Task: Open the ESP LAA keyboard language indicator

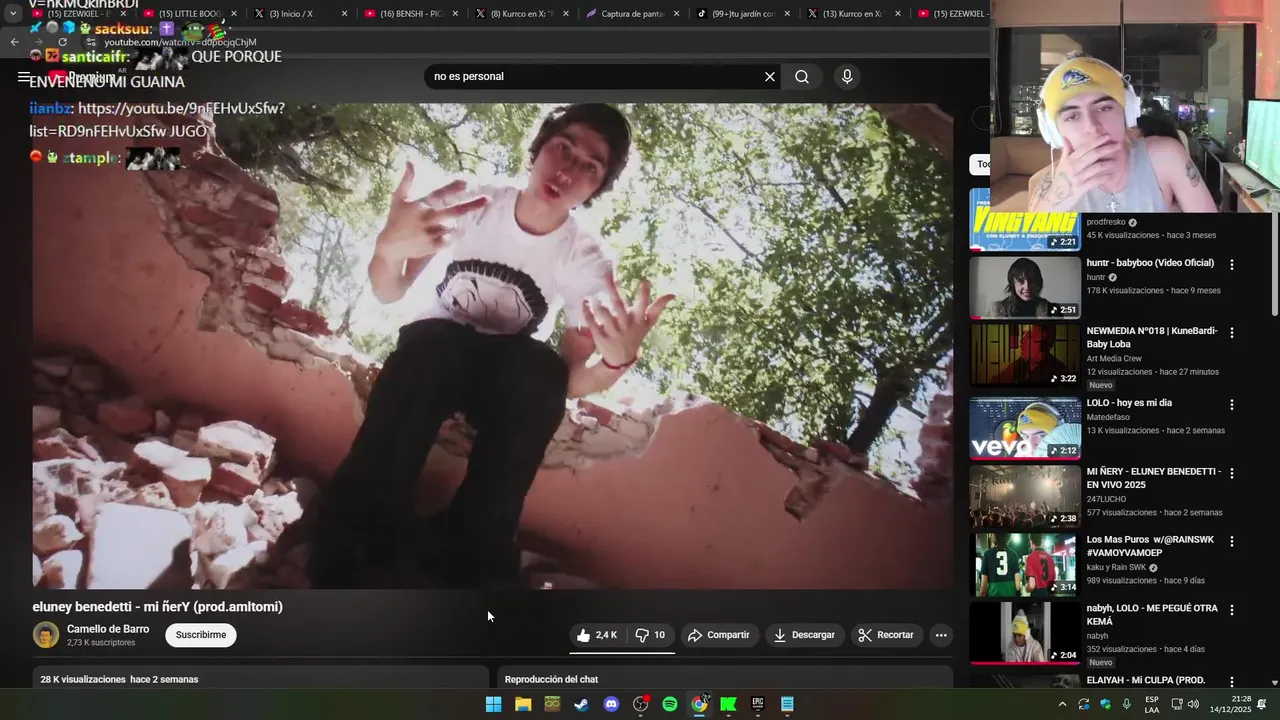Action: point(1152,704)
